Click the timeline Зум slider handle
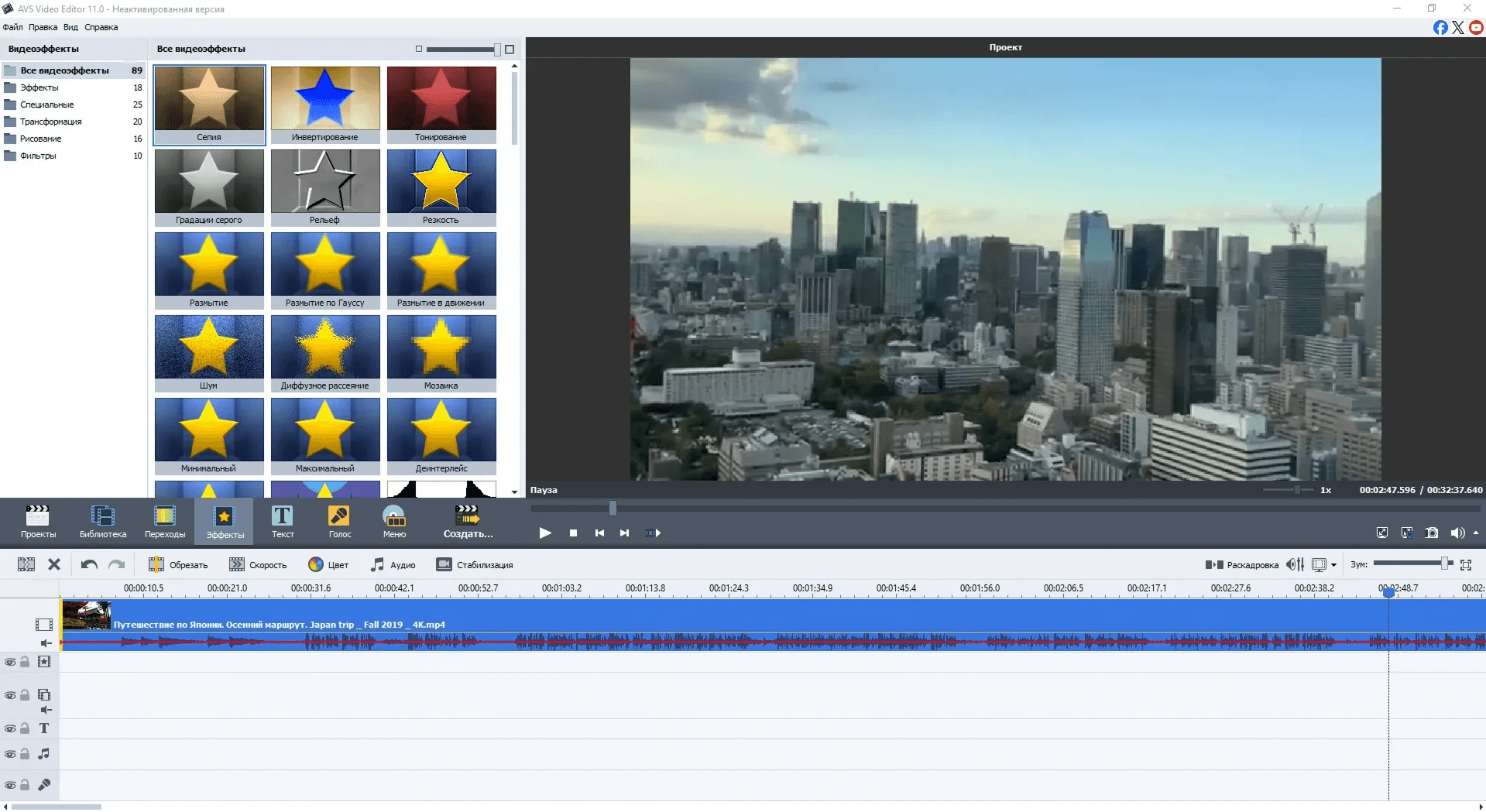This screenshot has height=812, width=1486. tap(1444, 564)
